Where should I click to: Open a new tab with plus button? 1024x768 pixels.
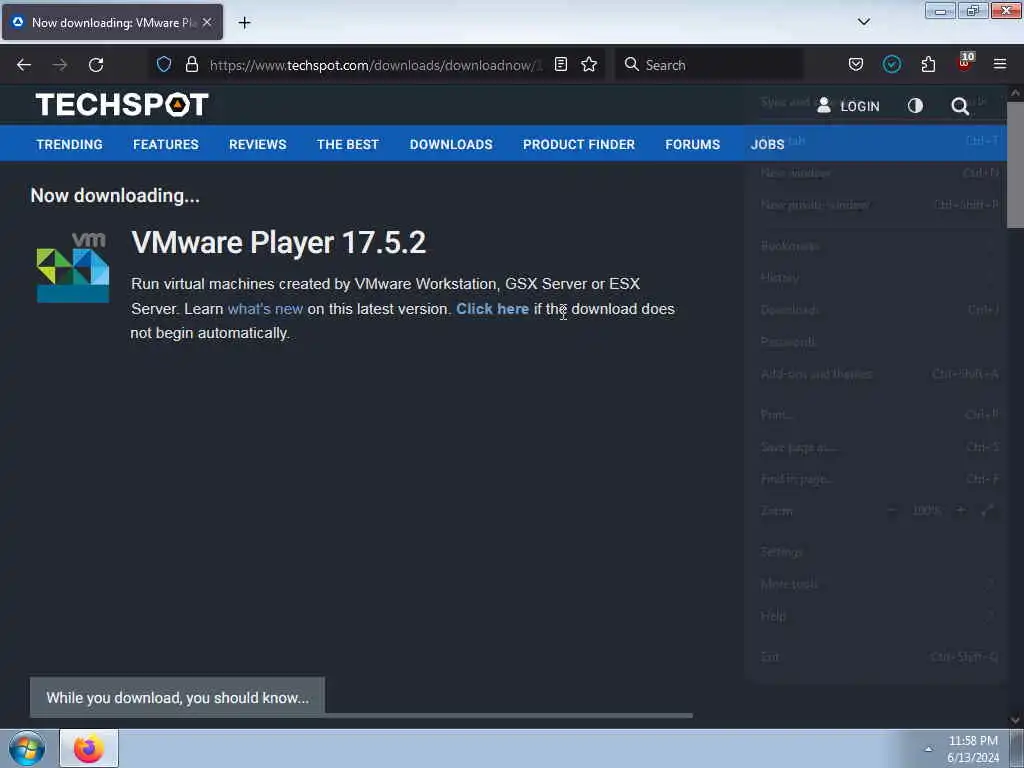coord(244,23)
